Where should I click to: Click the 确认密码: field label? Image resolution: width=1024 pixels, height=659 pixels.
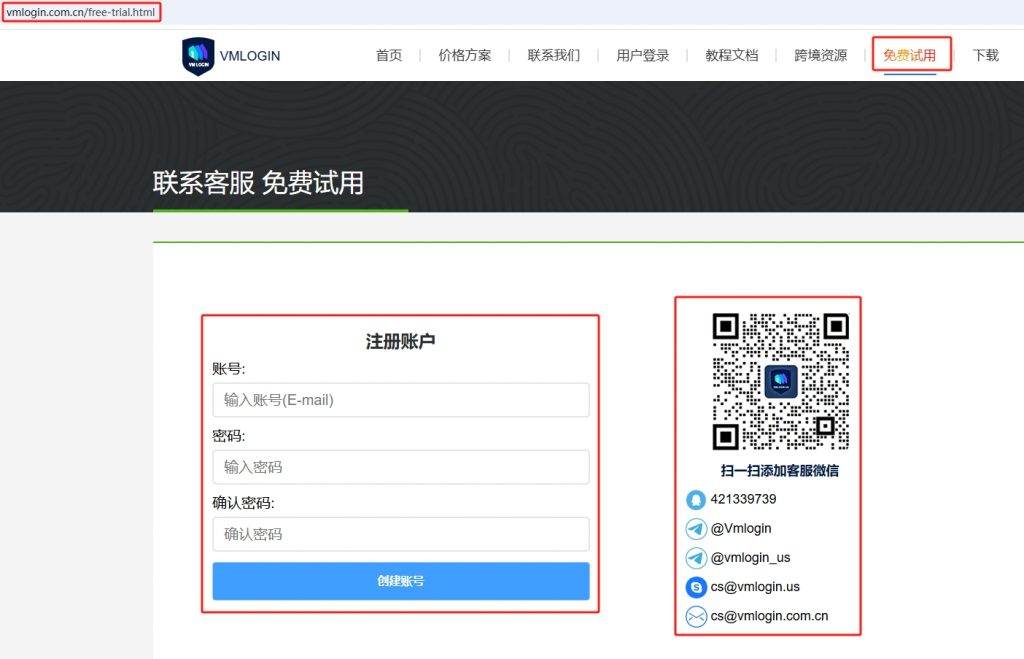[x=244, y=503]
